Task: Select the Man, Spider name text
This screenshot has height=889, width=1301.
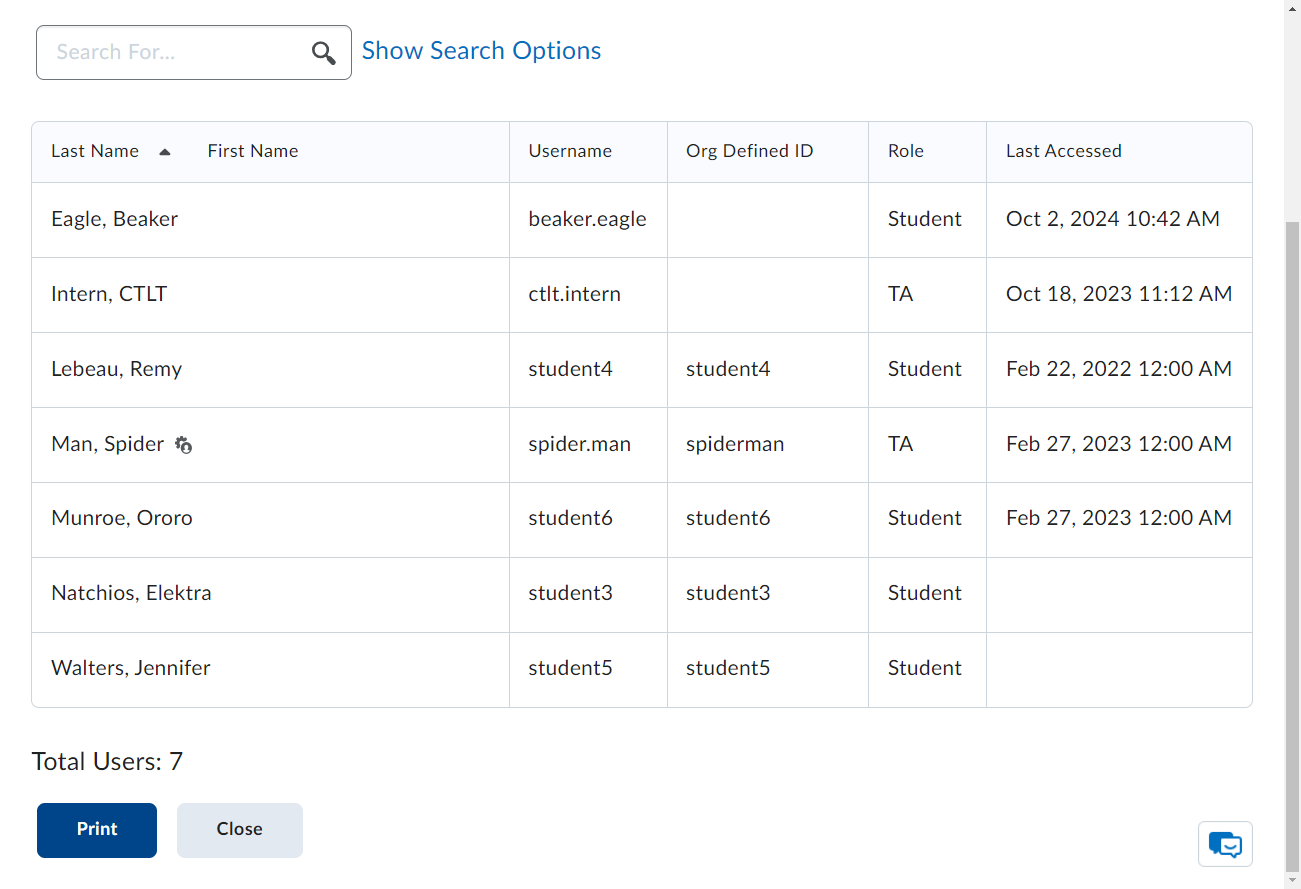Action: [108, 444]
